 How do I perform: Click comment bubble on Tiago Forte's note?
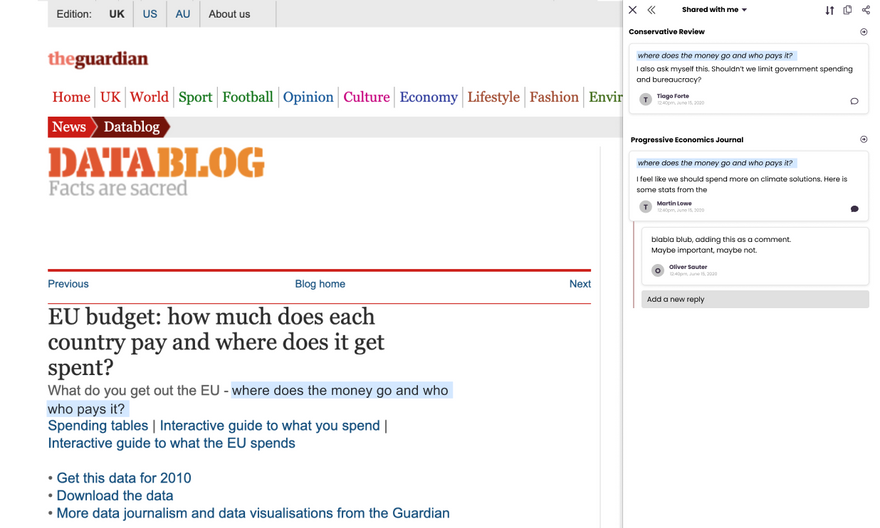[x=854, y=101]
